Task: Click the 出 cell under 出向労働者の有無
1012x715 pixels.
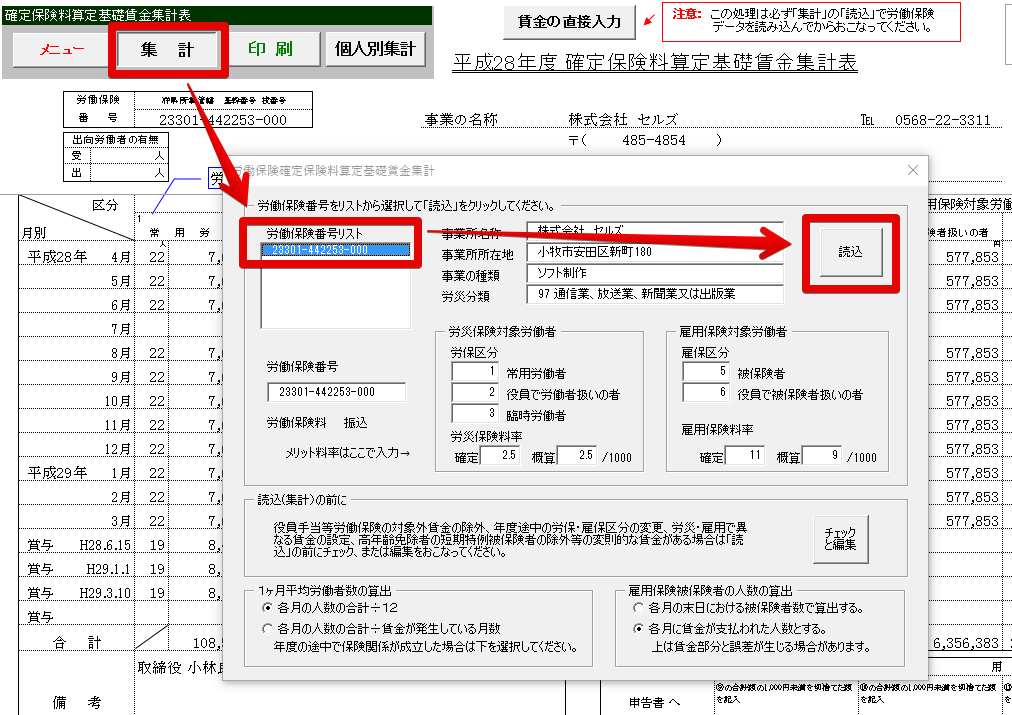Action: [77, 173]
